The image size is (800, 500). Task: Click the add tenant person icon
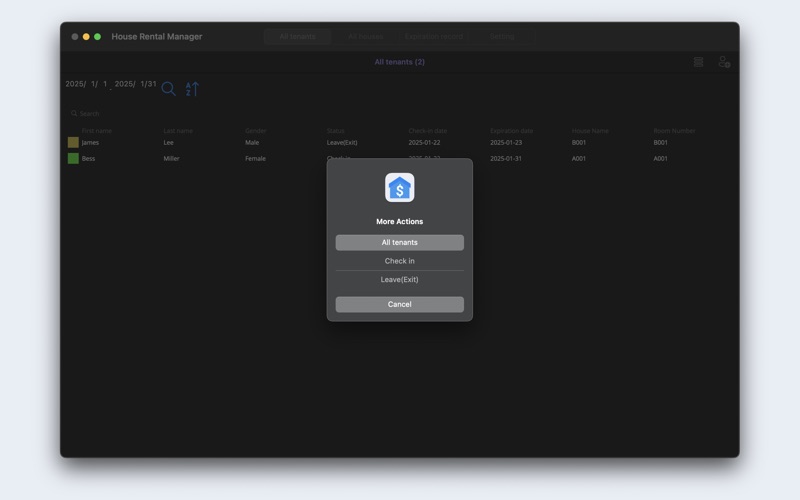(x=724, y=62)
